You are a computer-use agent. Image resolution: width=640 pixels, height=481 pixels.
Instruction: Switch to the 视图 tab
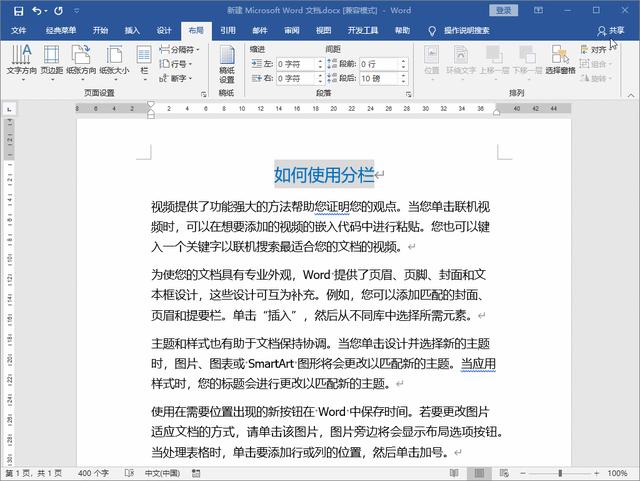click(323, 30)
